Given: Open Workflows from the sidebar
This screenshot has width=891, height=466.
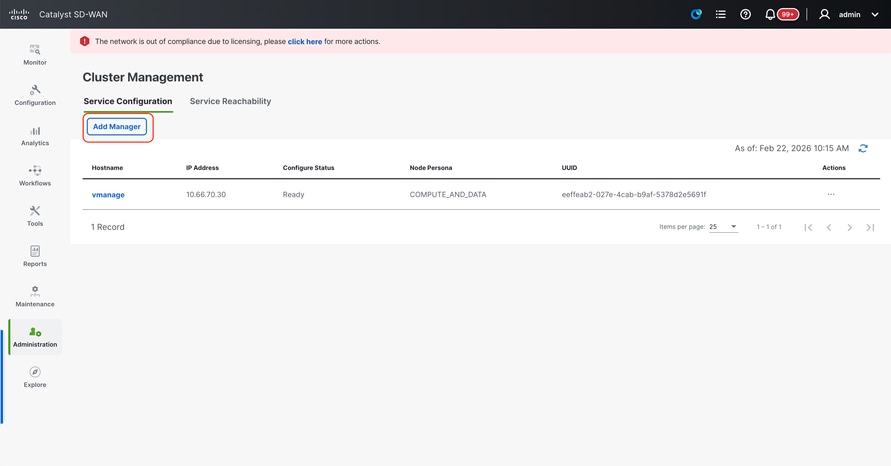Looking at the screenshot, I should (x=35, y=175).
